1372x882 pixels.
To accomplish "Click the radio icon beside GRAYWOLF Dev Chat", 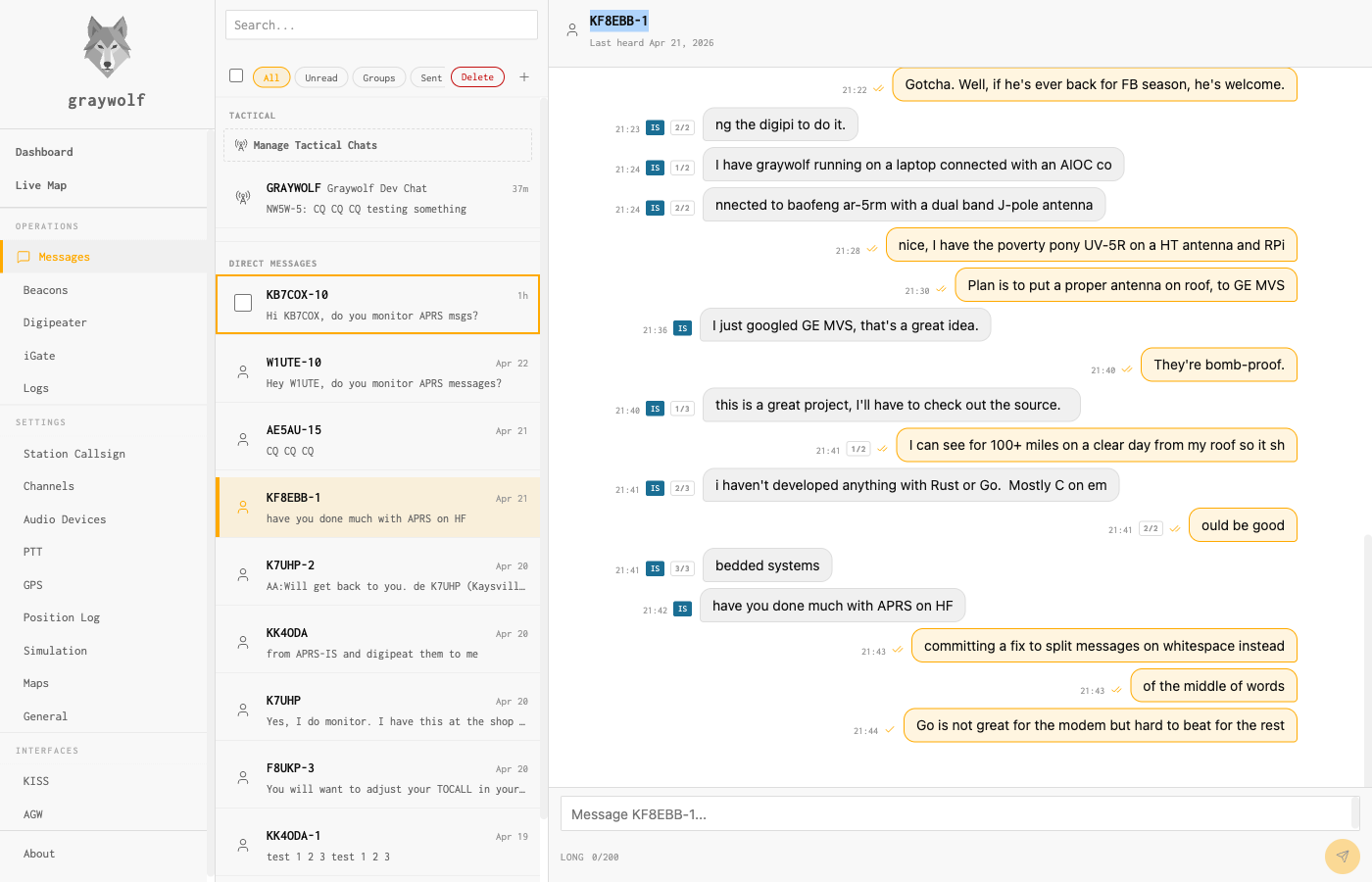I will [243, 198].
